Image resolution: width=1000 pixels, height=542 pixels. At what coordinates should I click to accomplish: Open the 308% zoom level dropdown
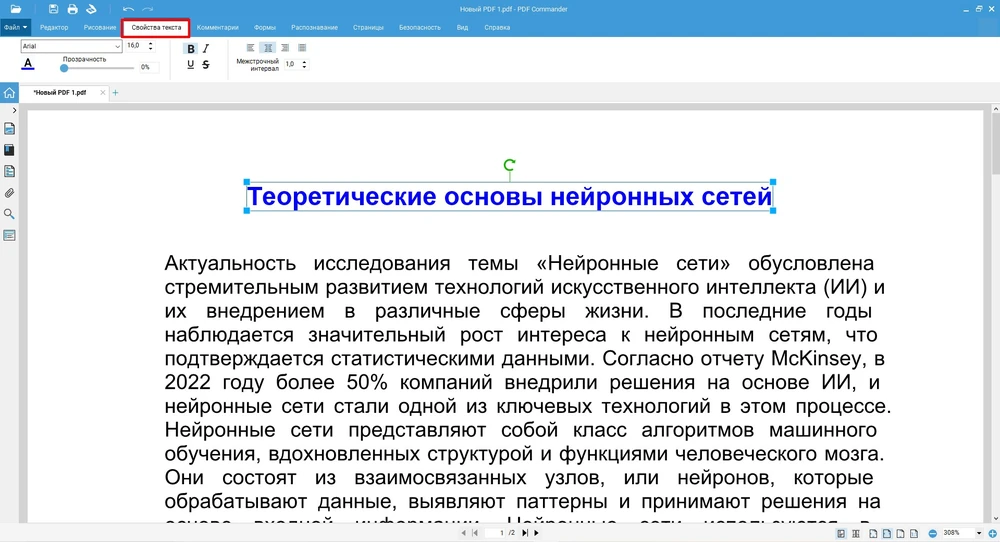tap(978, 533)
